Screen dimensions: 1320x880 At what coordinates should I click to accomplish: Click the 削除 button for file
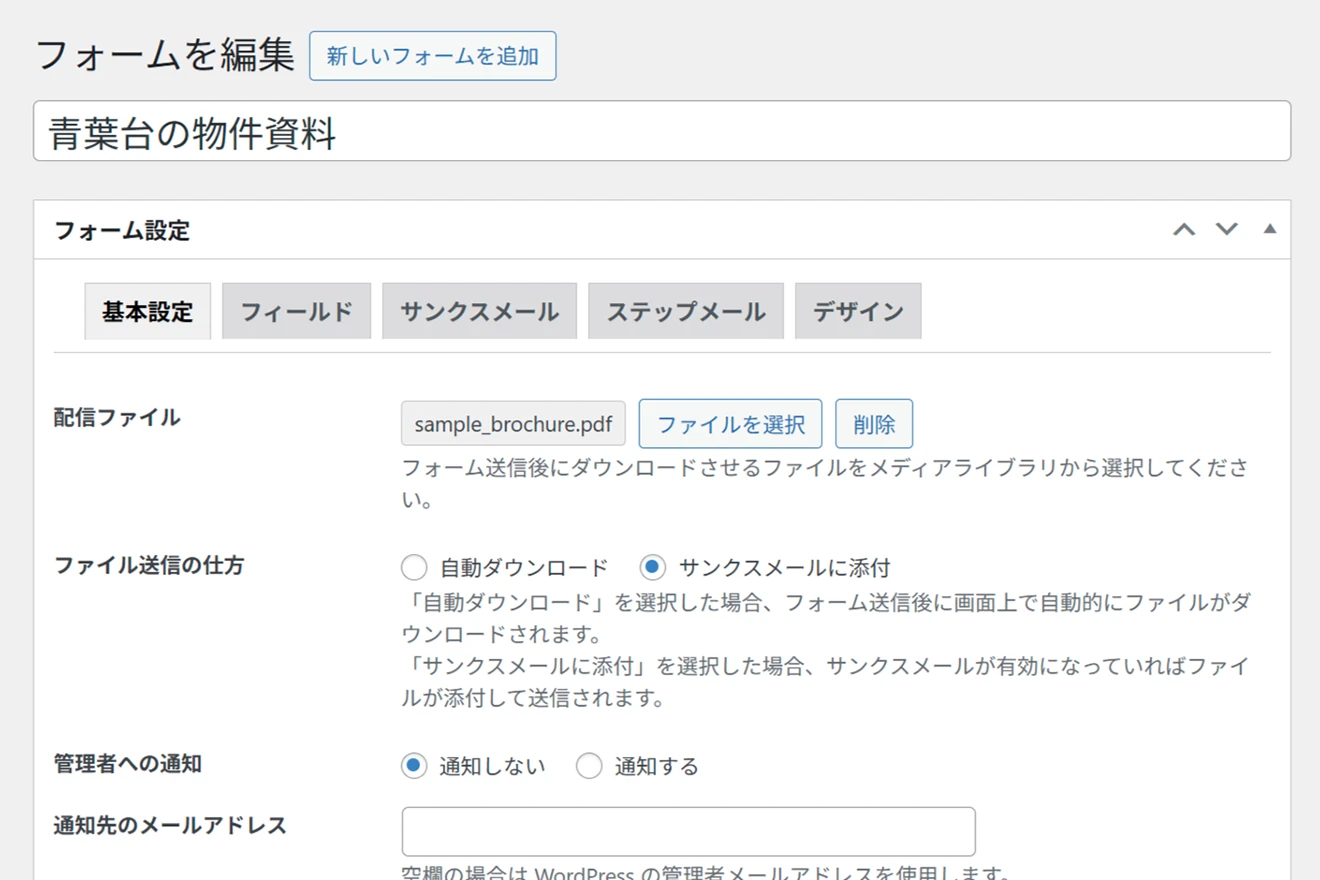[x=874, y=424]
